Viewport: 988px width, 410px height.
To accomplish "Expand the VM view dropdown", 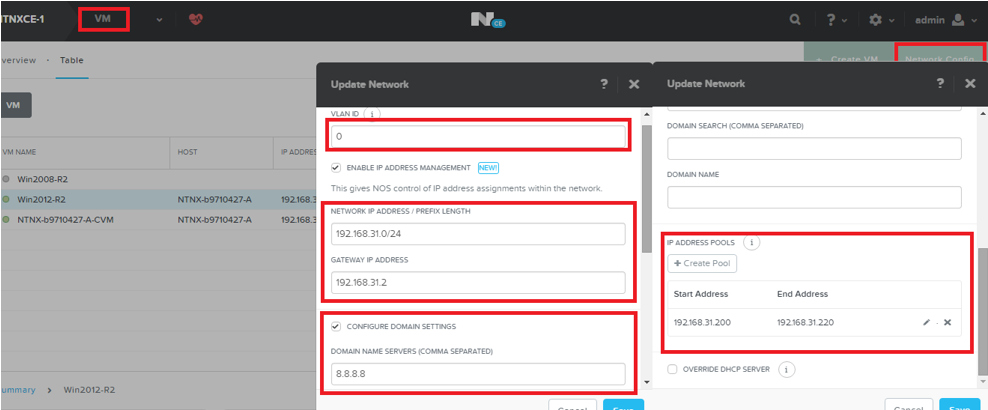I will pyautogui.click(x=159, y=20).
